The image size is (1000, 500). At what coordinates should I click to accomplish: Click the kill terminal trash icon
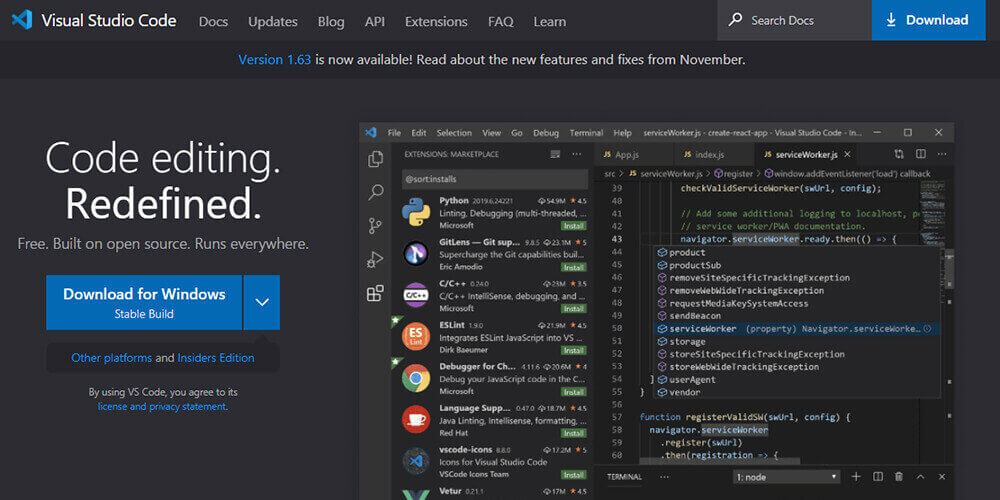click(x=899, y=476)
